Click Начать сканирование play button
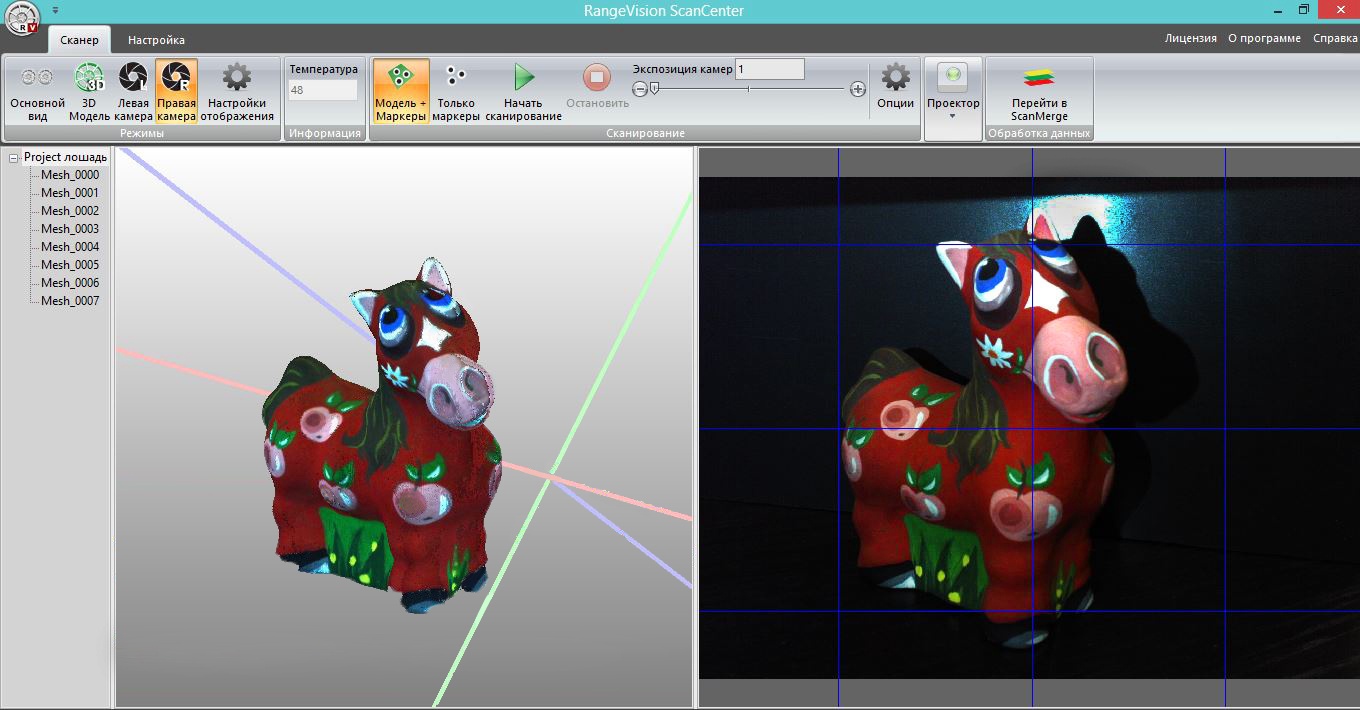The image size is (1360, 710). pos(523,91)
